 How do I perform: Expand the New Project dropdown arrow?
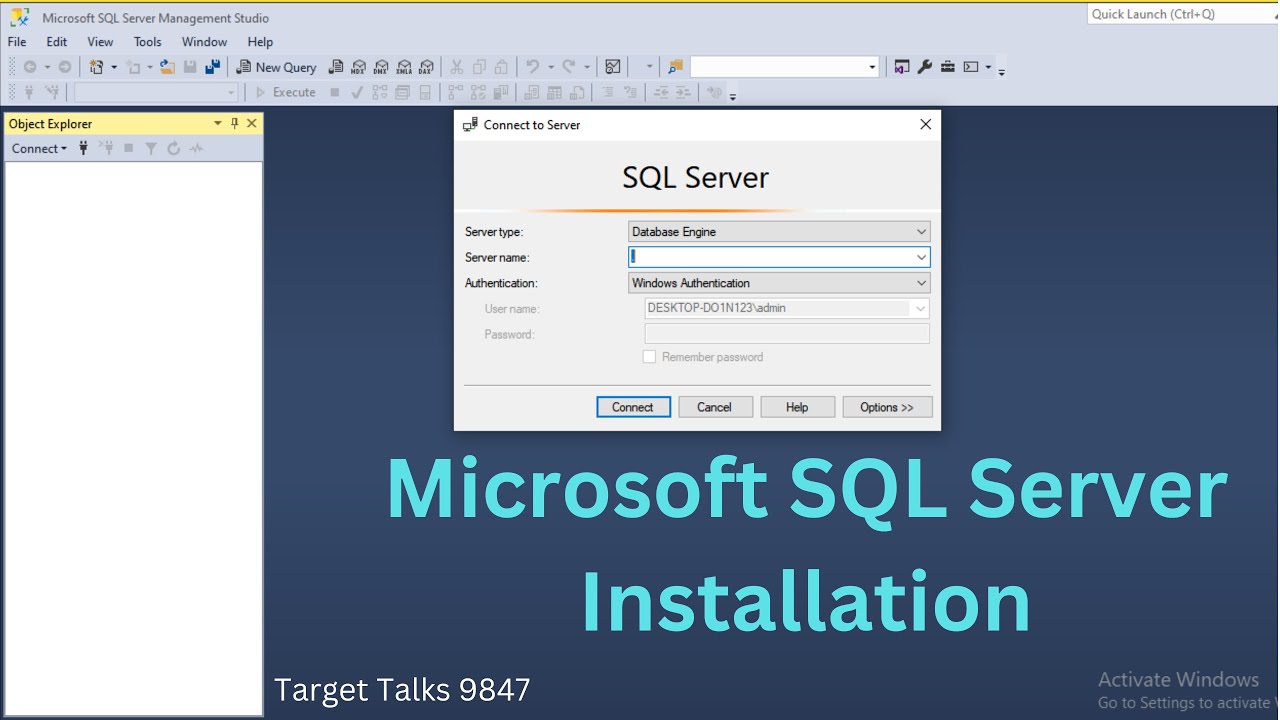pos(113,67)
